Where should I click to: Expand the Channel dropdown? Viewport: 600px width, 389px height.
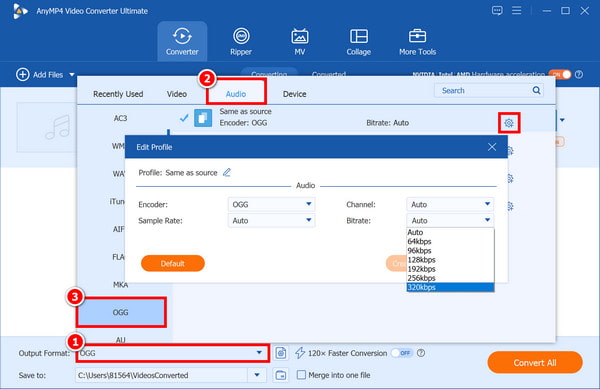(x=450, y=204)
